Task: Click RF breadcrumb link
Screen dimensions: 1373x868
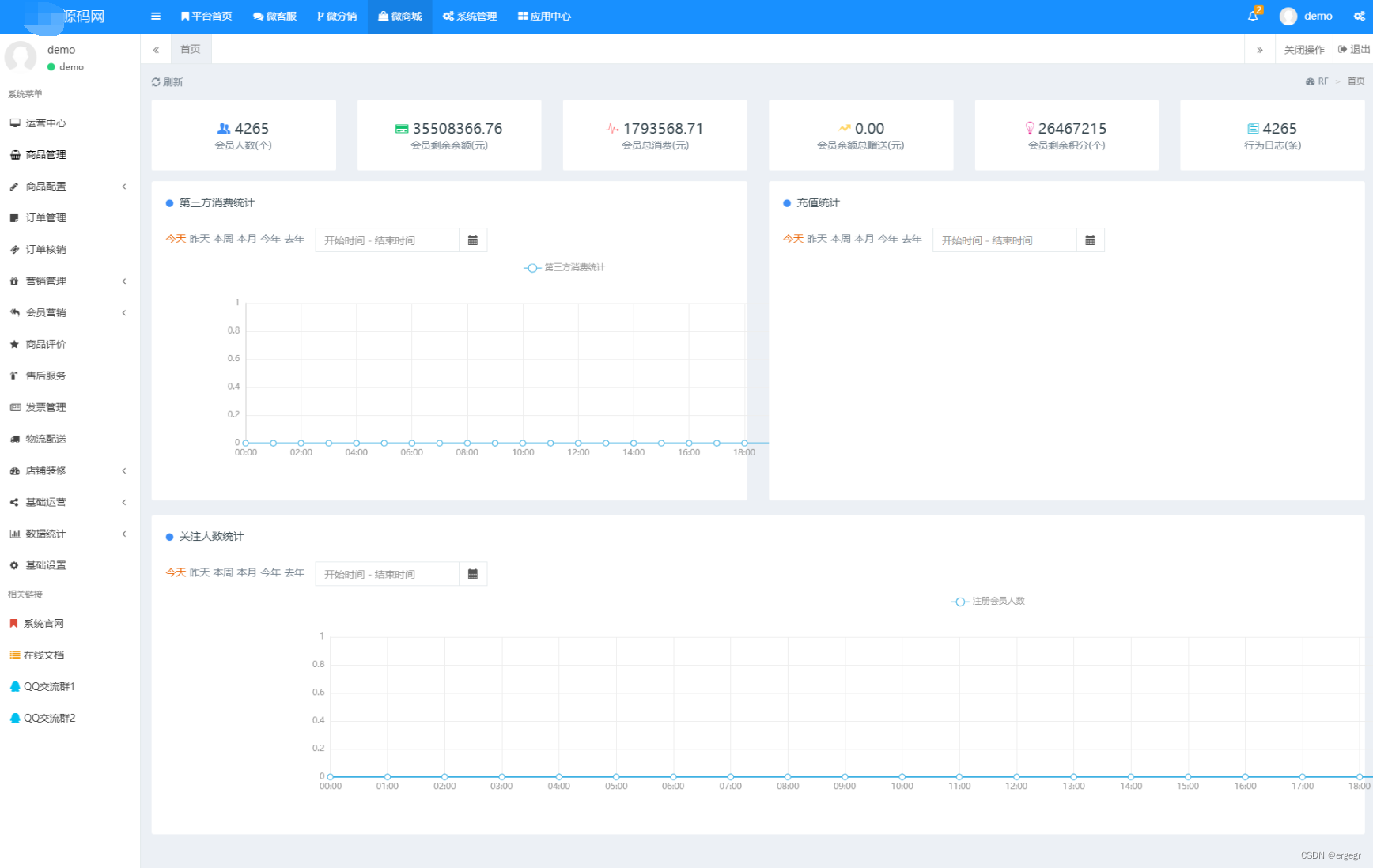Action: click(x=1318, y=81)
